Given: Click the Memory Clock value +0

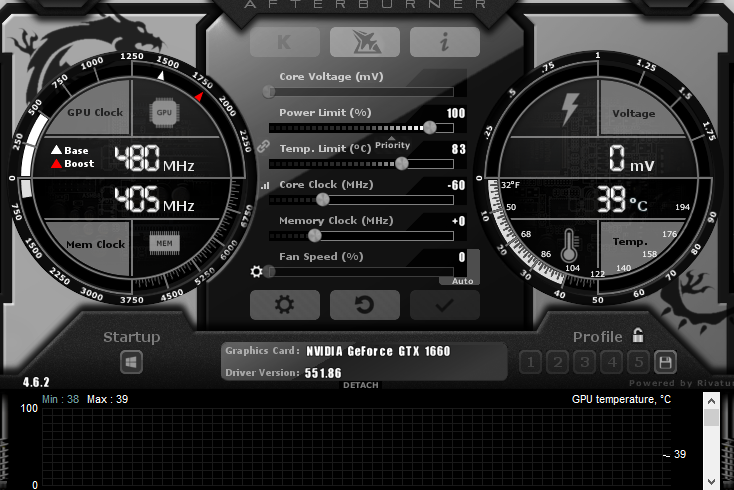Looking at the screenshot, I should coord(459,221).
